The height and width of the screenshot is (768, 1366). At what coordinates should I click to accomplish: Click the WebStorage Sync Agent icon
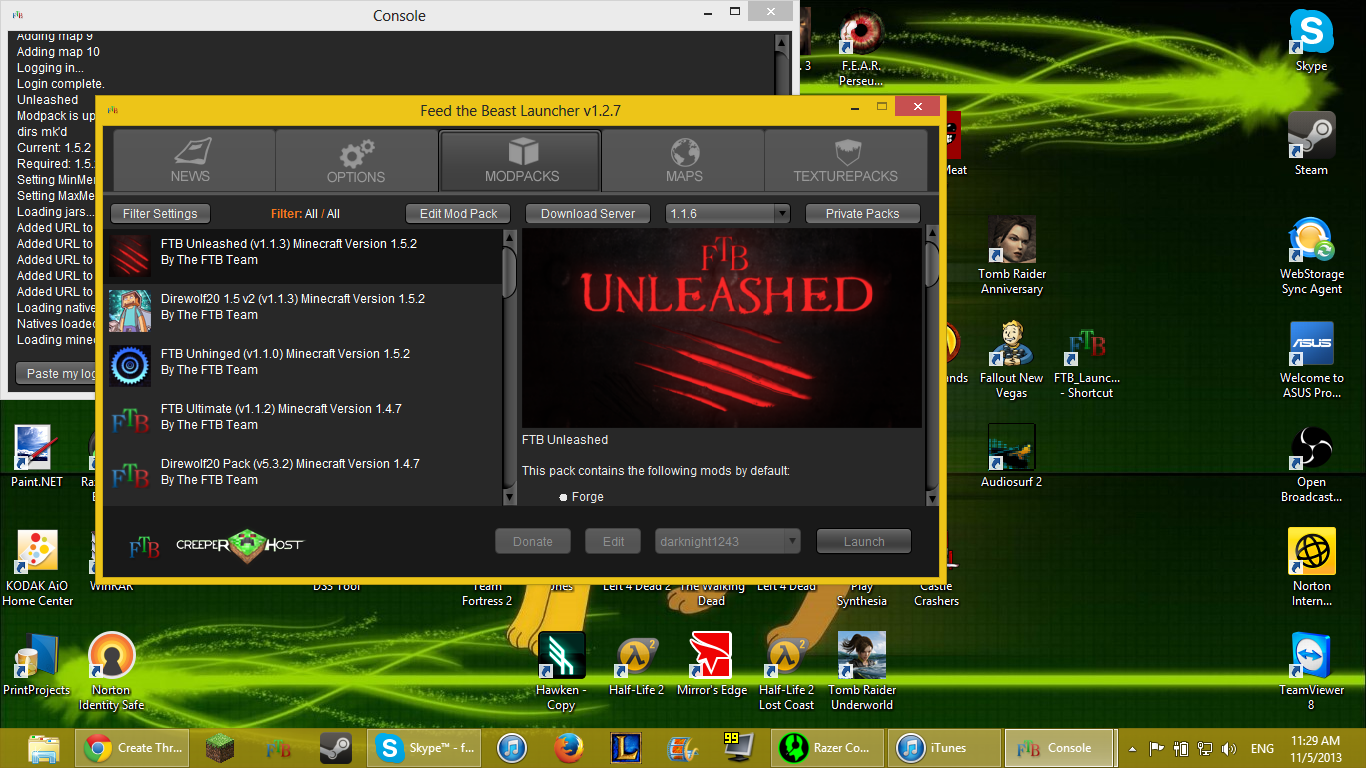tap(1311, 255)
